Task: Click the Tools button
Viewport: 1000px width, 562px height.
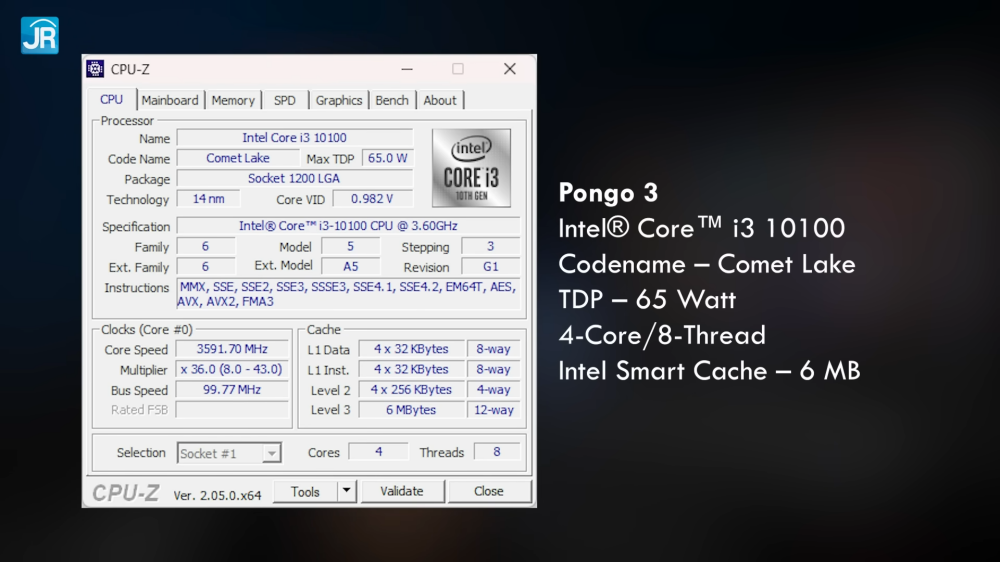Action: pyautogui.click(x=305, y=492)
